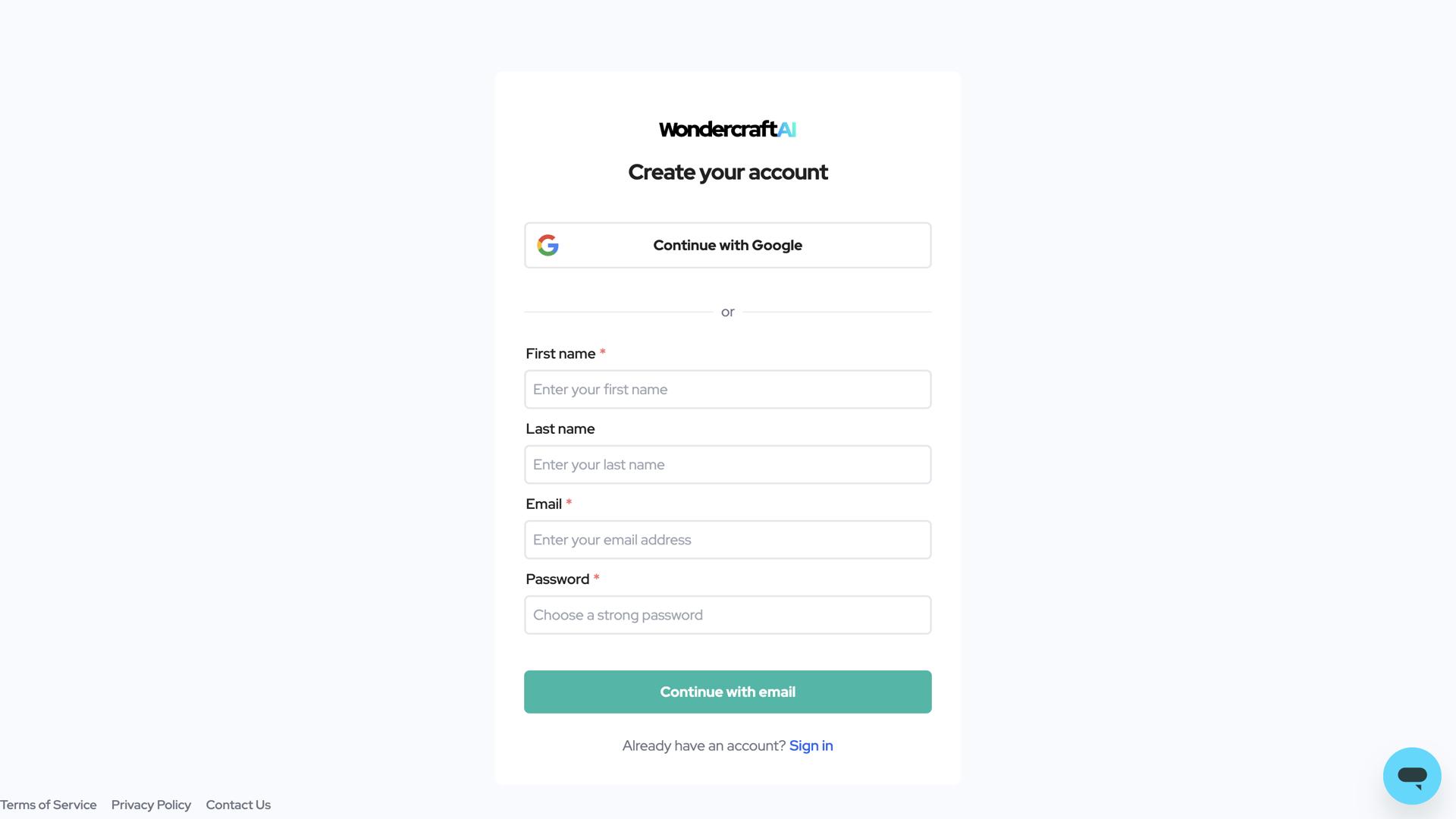Viewport: 1456px width, 819px height.
Task: Submit form with Continue with email
Action: (727, 692)
